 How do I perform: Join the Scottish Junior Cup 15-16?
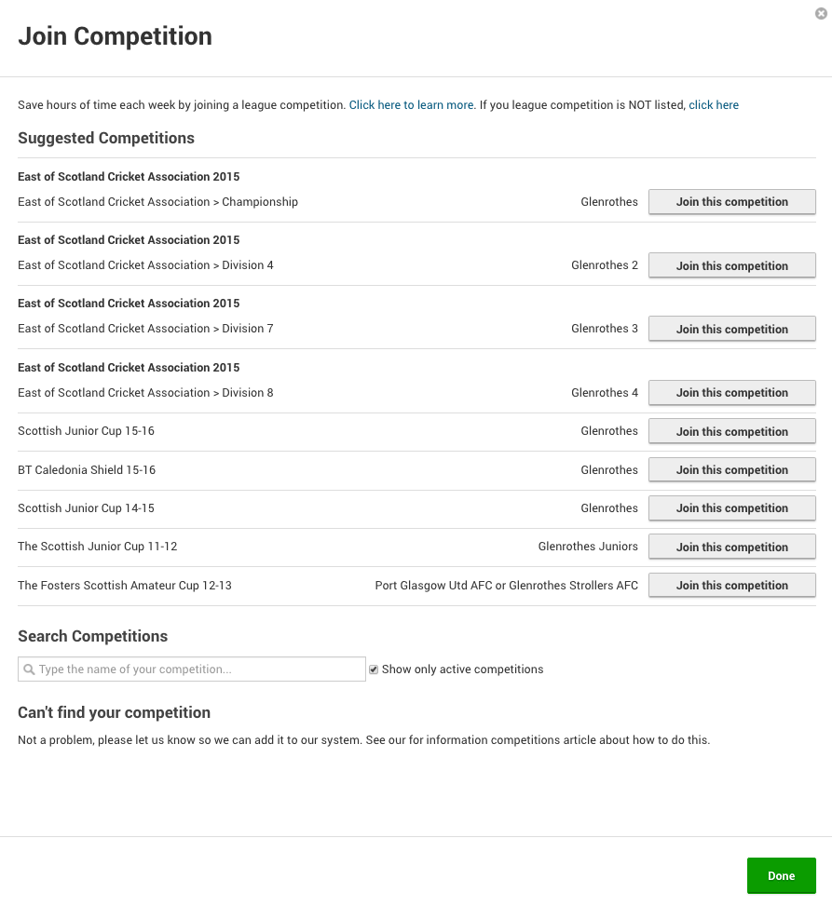732,432
